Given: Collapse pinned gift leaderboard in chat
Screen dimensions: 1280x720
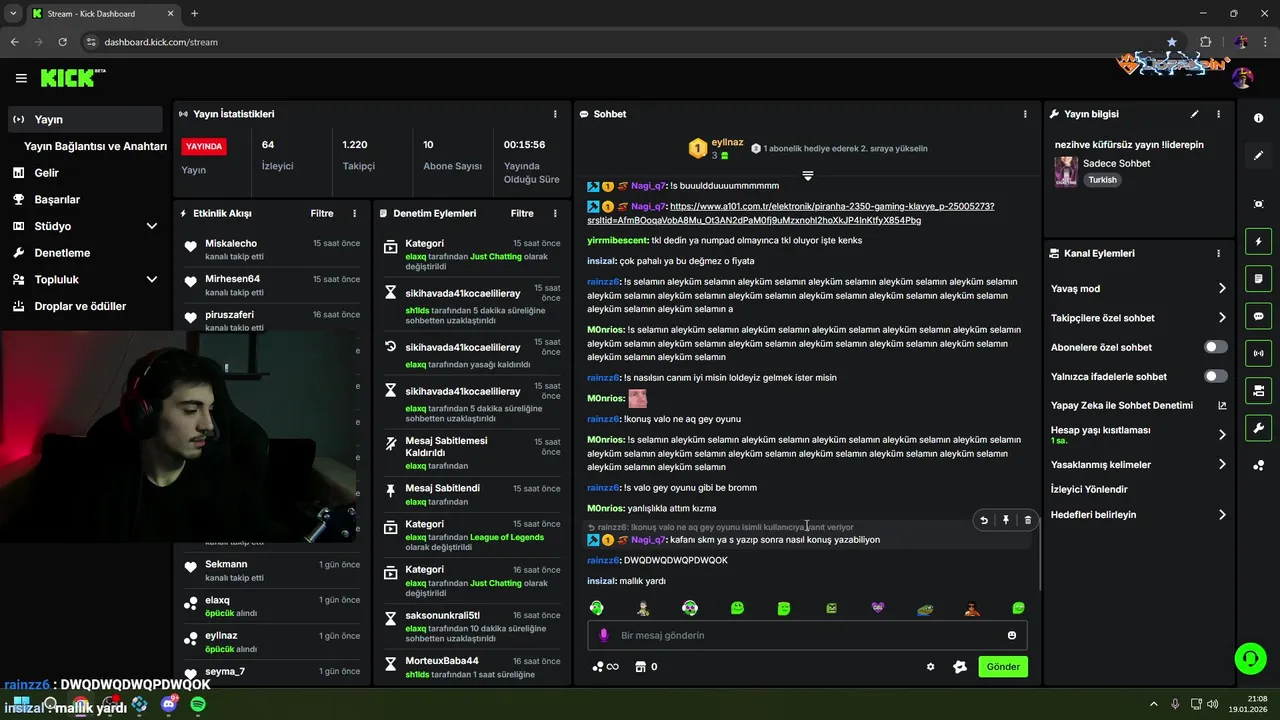Looking at the screenshot, I should pos(808,175).
